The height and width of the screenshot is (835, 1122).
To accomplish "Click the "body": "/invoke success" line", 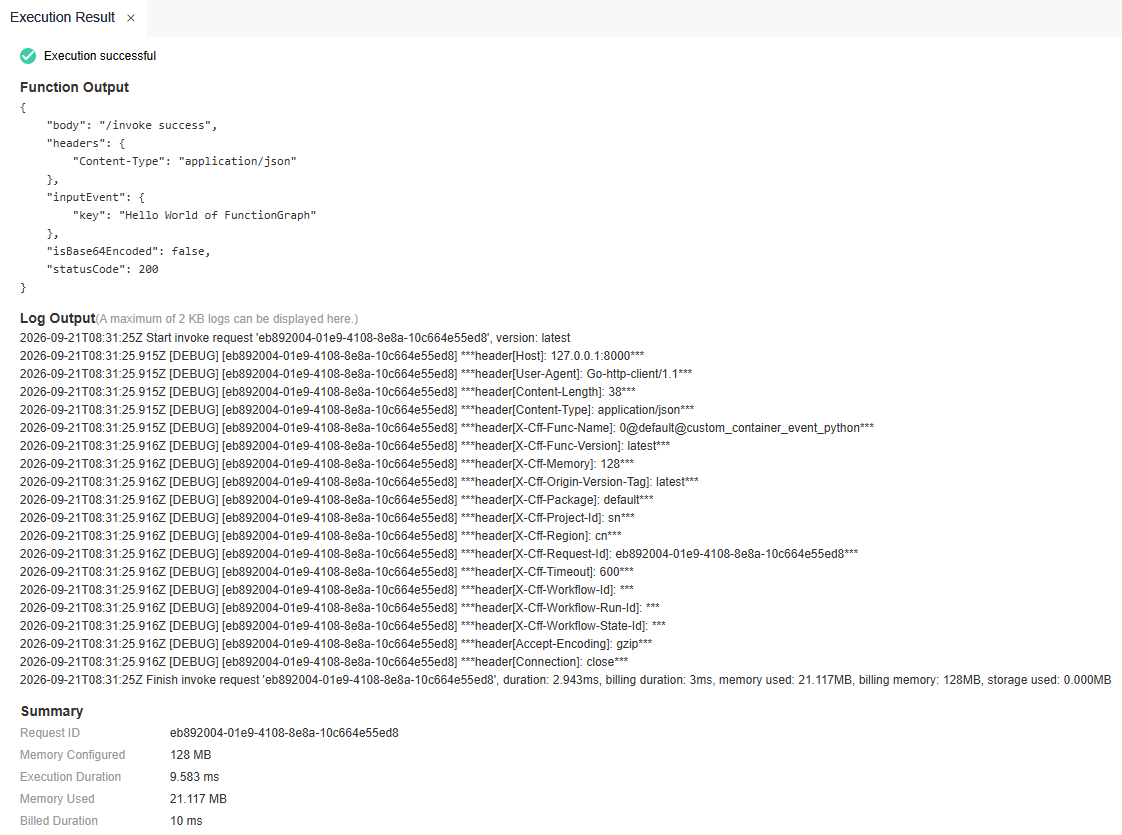I will (132, 125).
